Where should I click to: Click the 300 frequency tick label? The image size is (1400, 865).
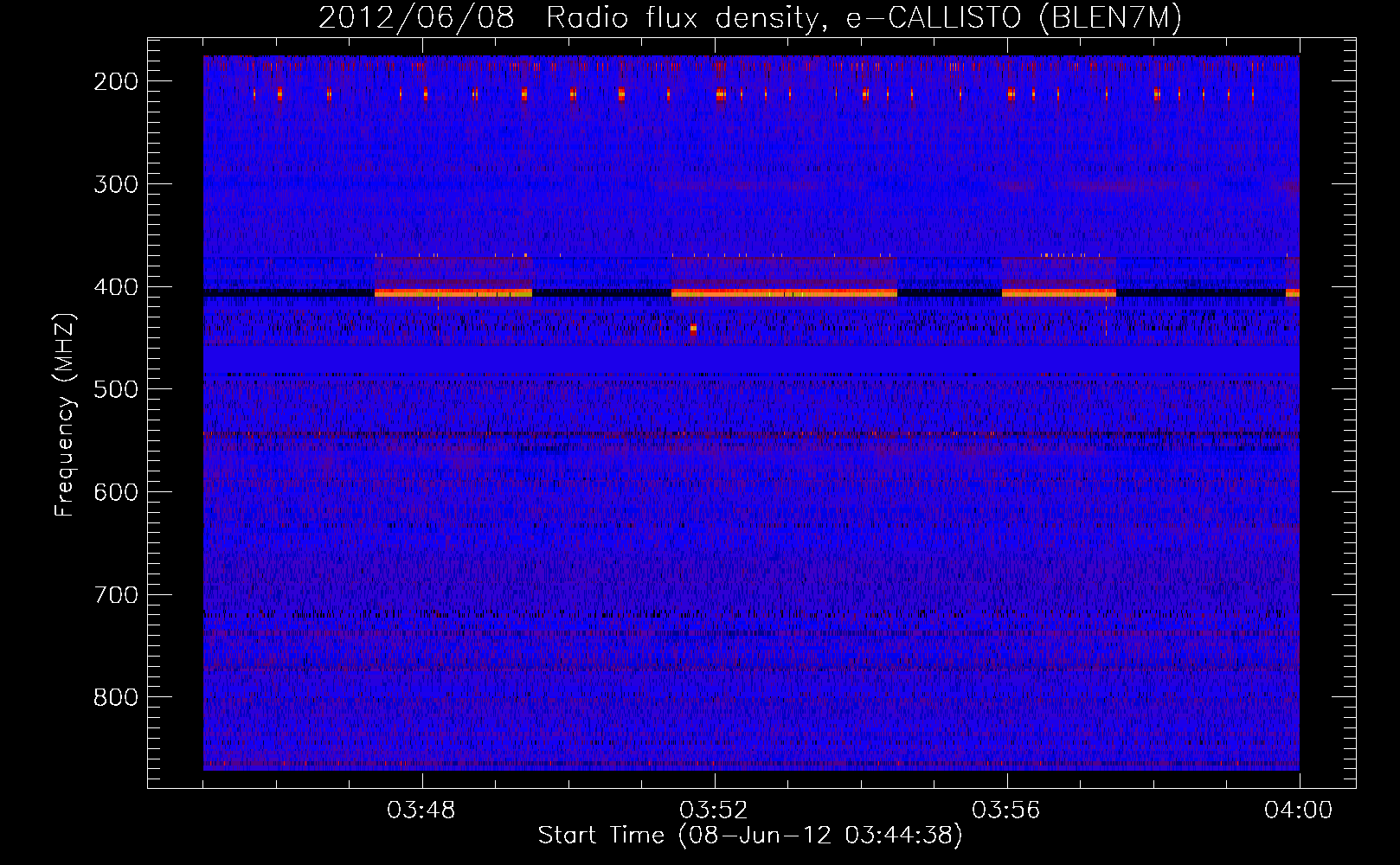(x=115, y=184)
